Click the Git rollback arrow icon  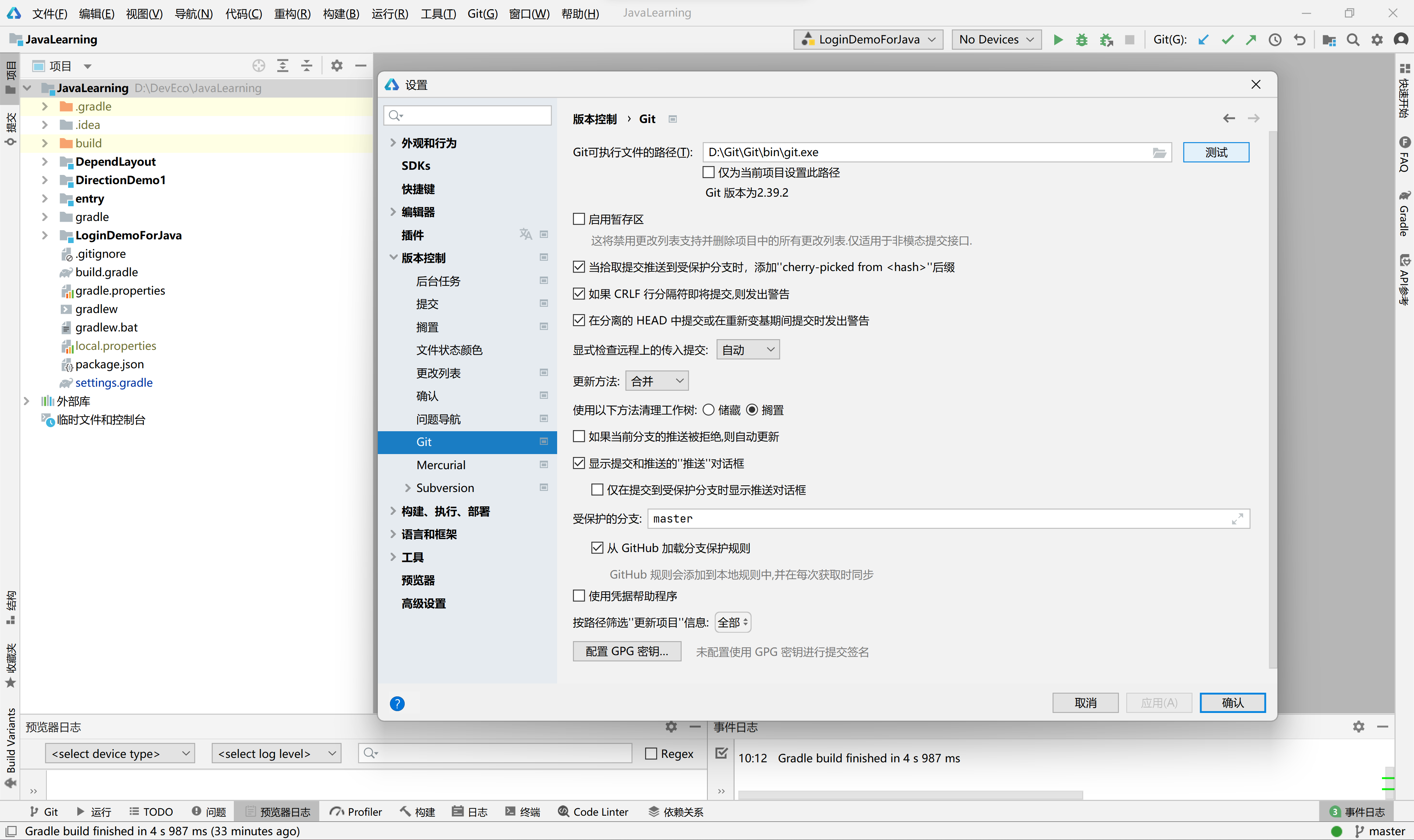click(1299, 40)
